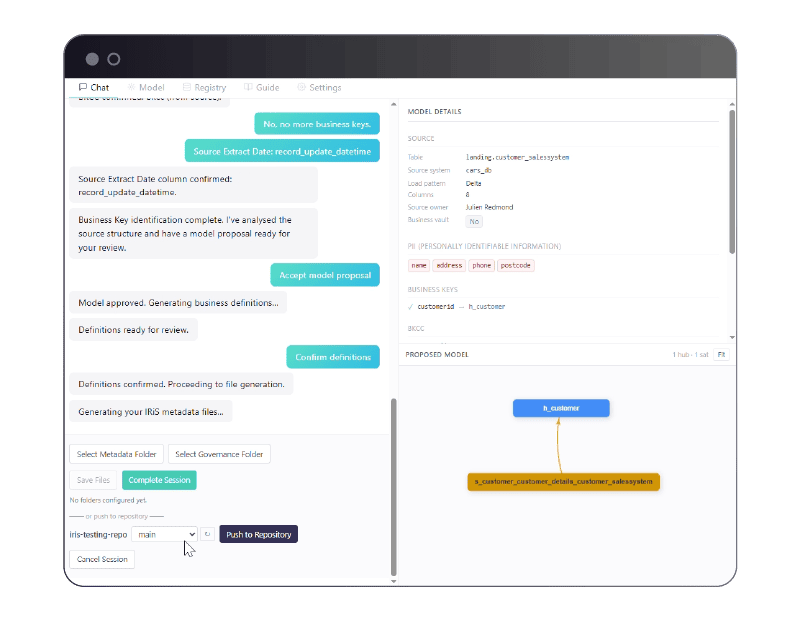Click the landing.customer_salessystem table value
The width and height of the screenshot is (801, 622).
(x=517, y=157)
